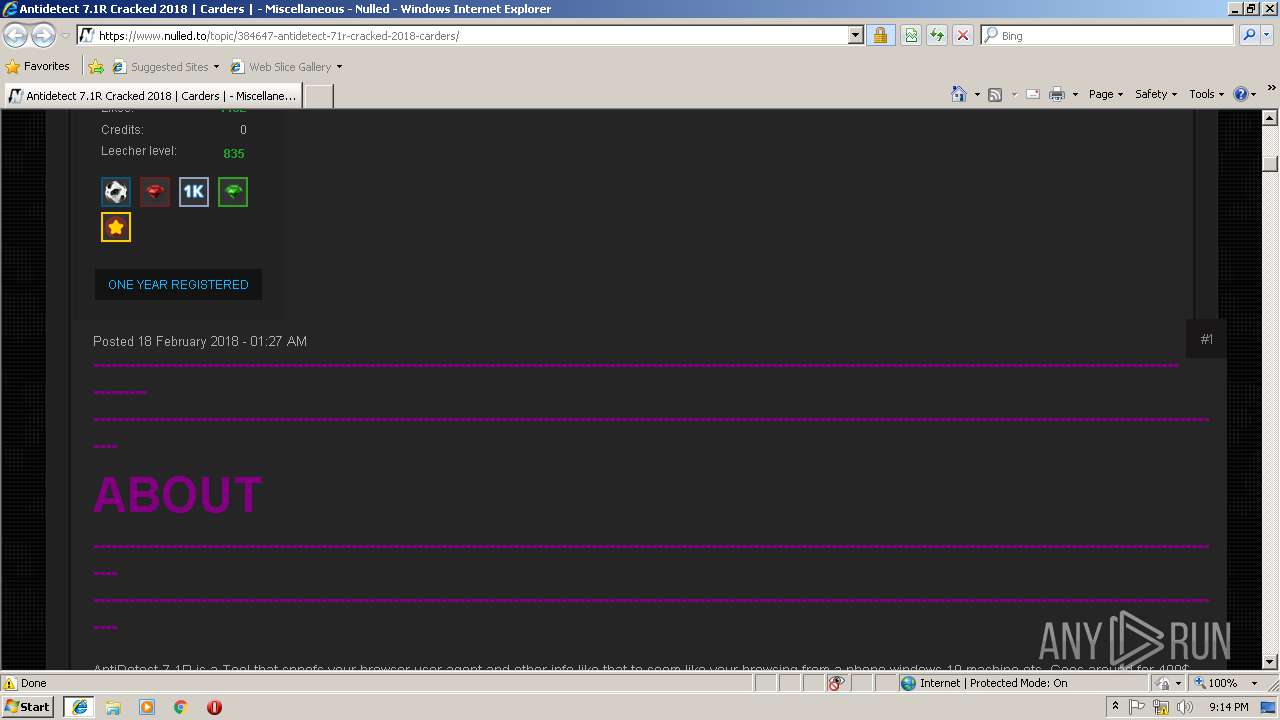Image resolution: width=1280 pixels, height=720 pixels.
Task: Open Google Chrome from the taskbar
Action: 180,706
